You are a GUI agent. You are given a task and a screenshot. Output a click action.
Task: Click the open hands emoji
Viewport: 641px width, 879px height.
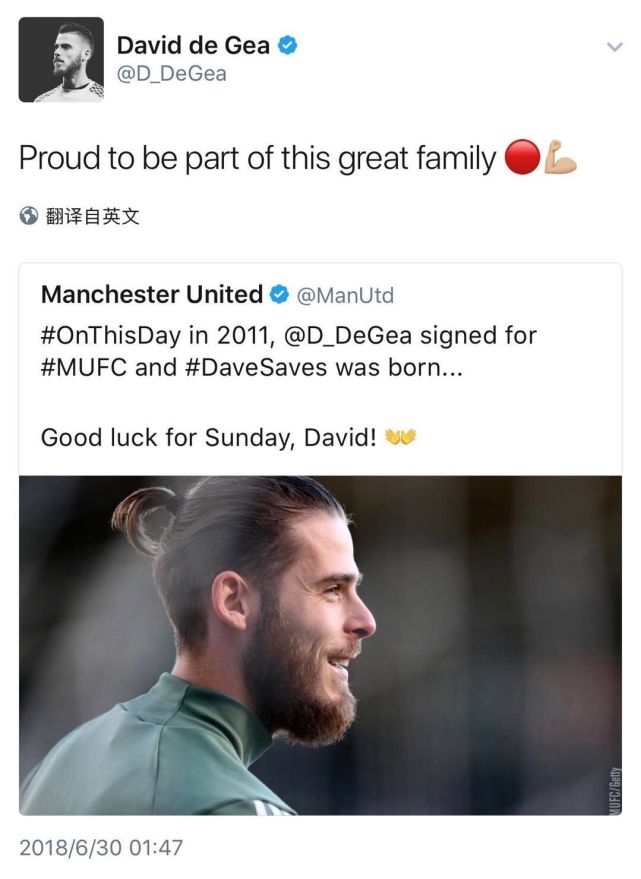[x=400, y=438]
